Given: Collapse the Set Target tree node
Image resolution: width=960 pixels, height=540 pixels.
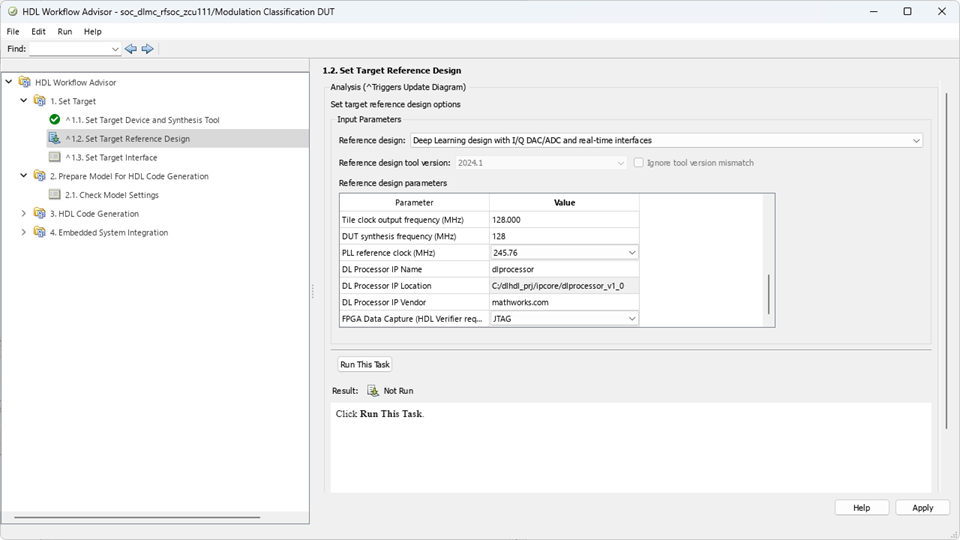Looking at the screenshot, I should coord(24,101).
